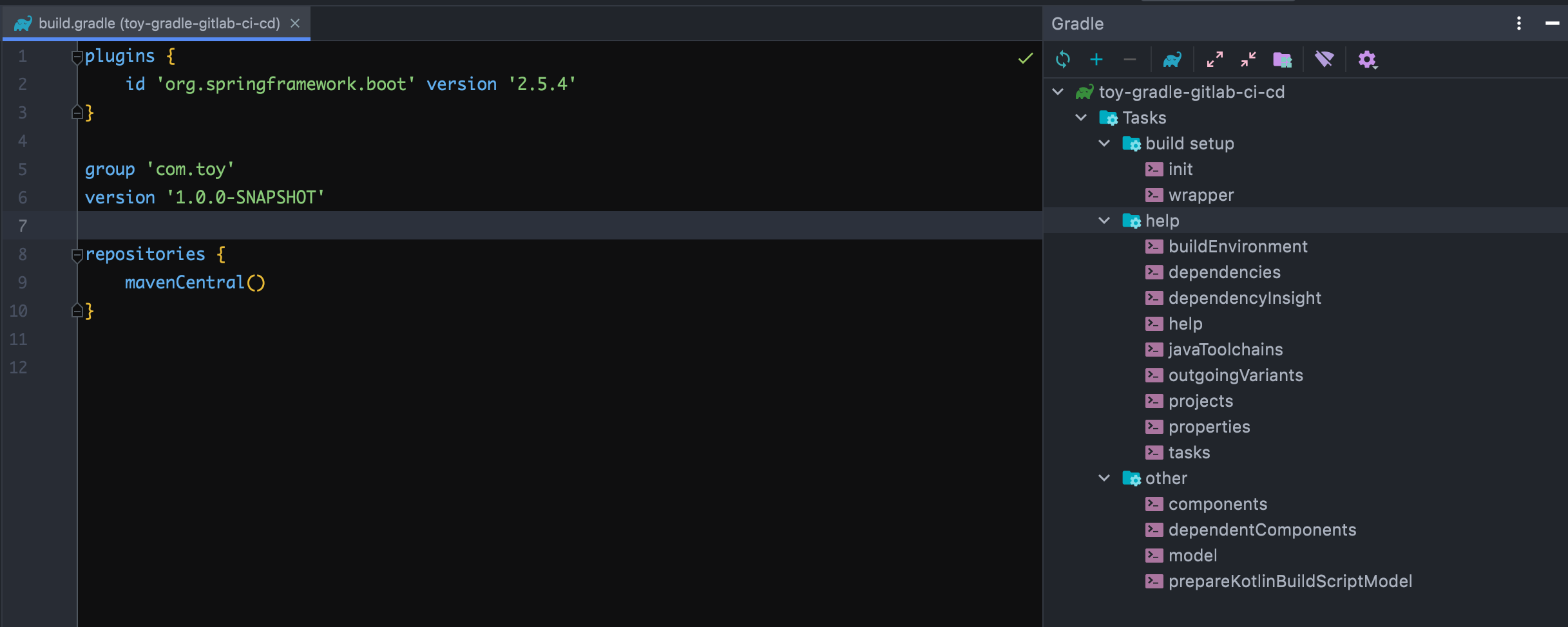The image size is (1568, 627).
Task: Close the build.gradle editor tab
Action: coord(295,24)
